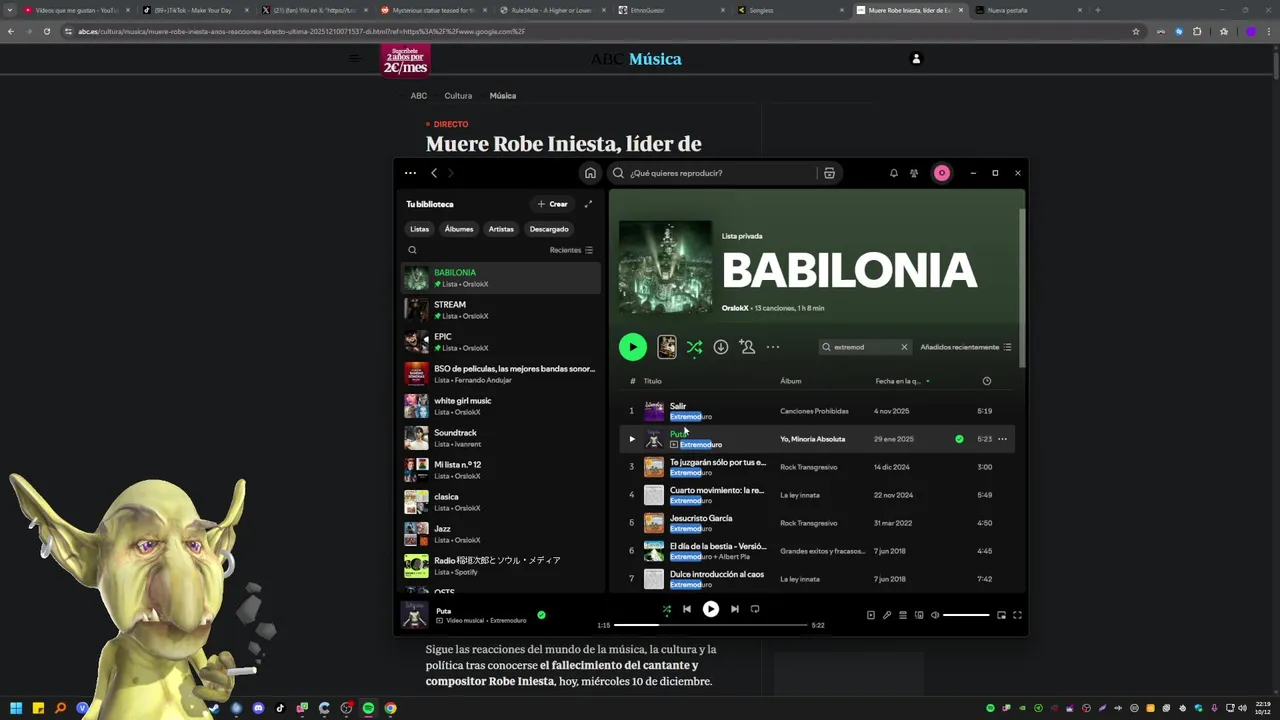
Task: Open Discord from taskbar
Action: point(258,708)
